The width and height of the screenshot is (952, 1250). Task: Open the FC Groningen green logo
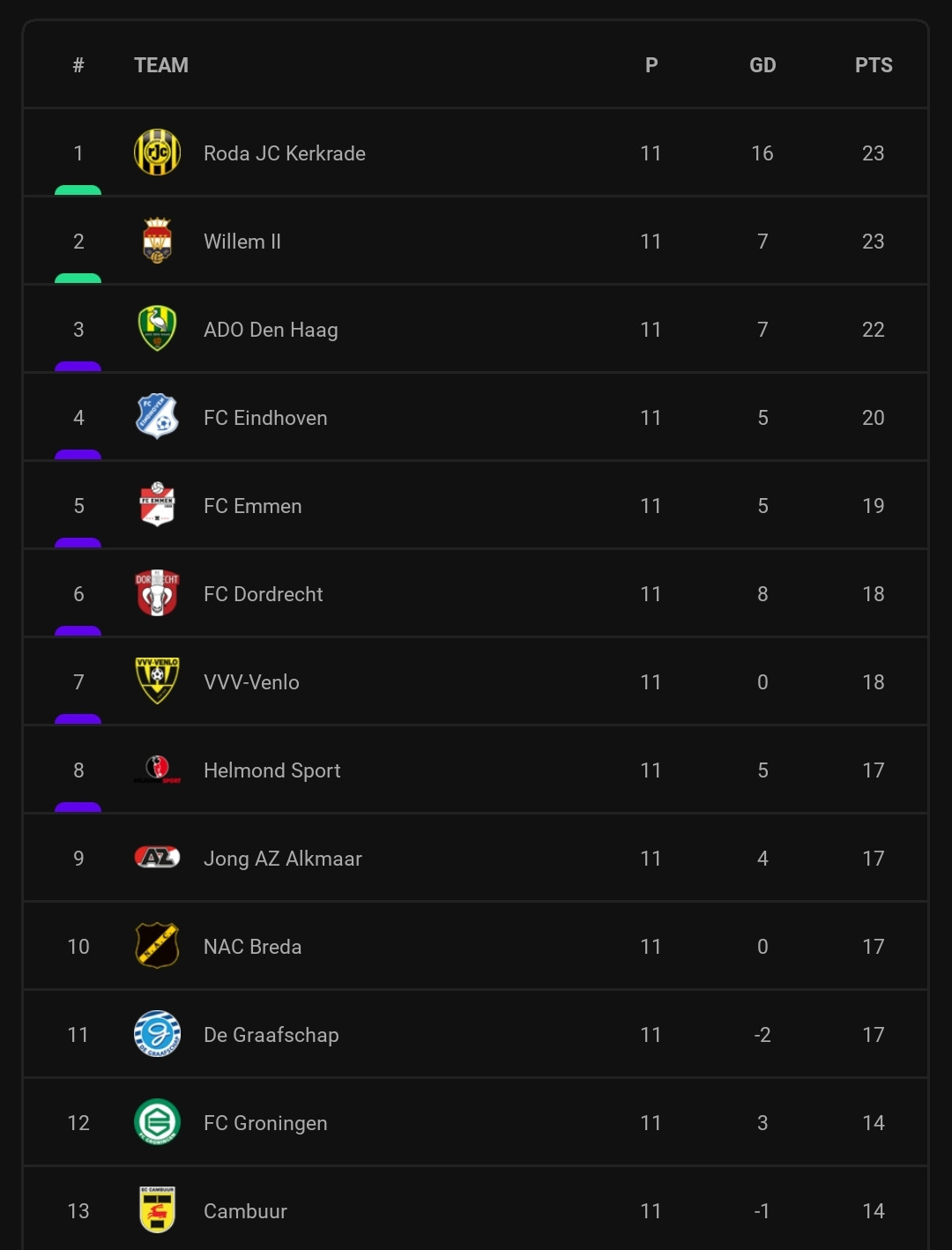click(157, 1122)
